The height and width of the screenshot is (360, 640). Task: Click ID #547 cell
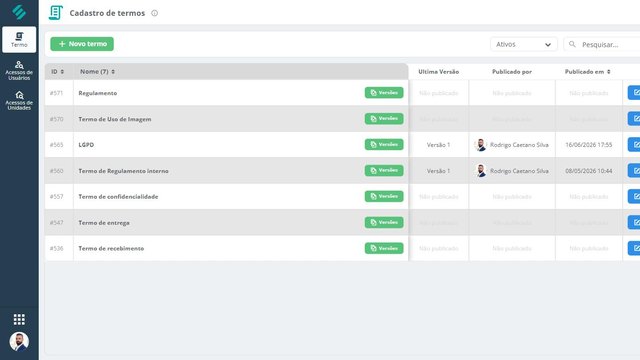pyautogui.click(x=56, y=223)
